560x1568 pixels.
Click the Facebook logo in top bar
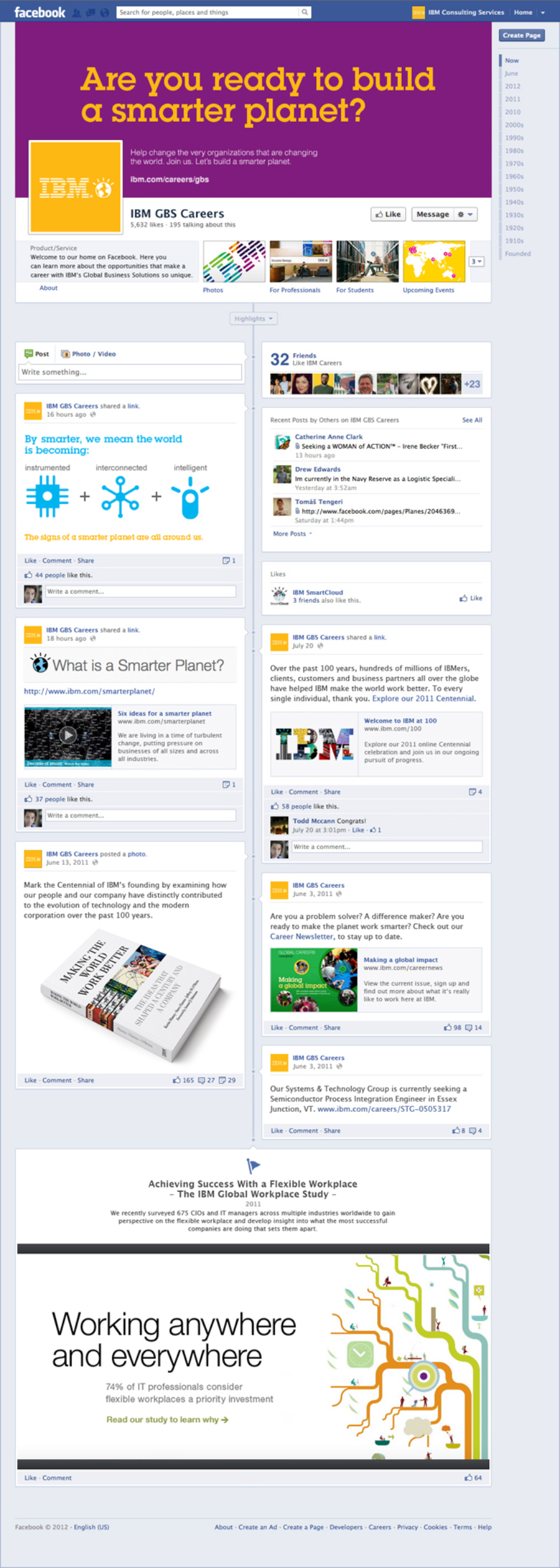coord(40,12)
